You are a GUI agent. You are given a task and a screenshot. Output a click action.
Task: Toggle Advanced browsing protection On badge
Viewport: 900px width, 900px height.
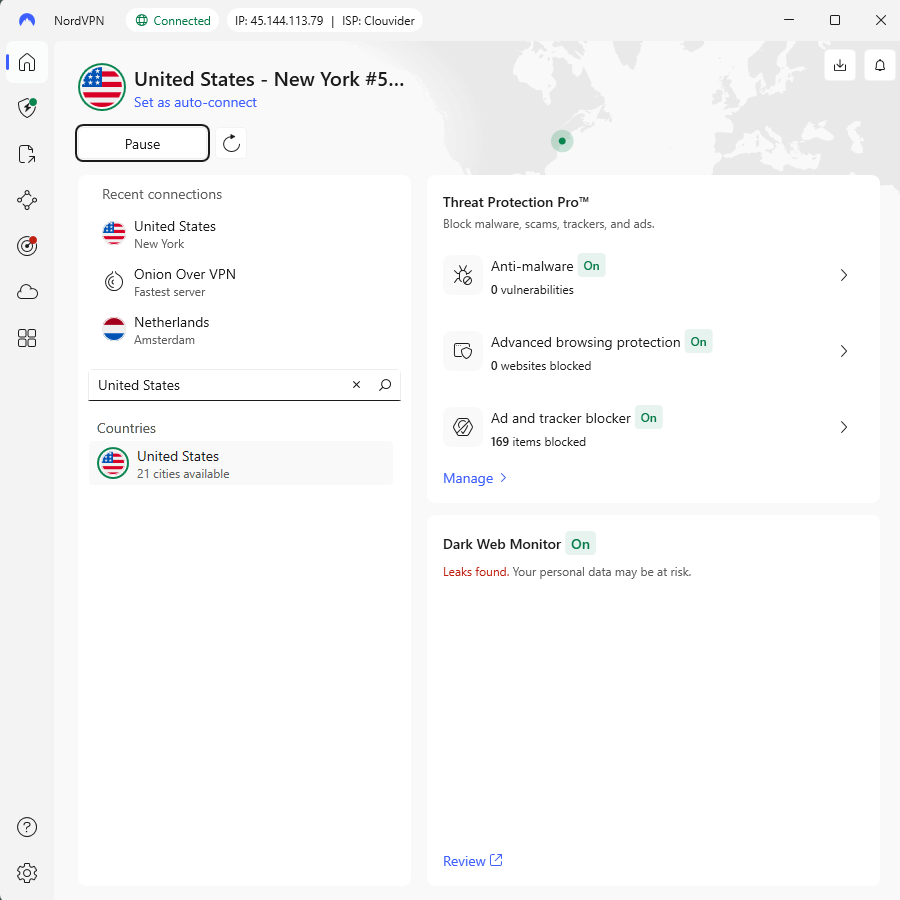[x=698, y=341]
